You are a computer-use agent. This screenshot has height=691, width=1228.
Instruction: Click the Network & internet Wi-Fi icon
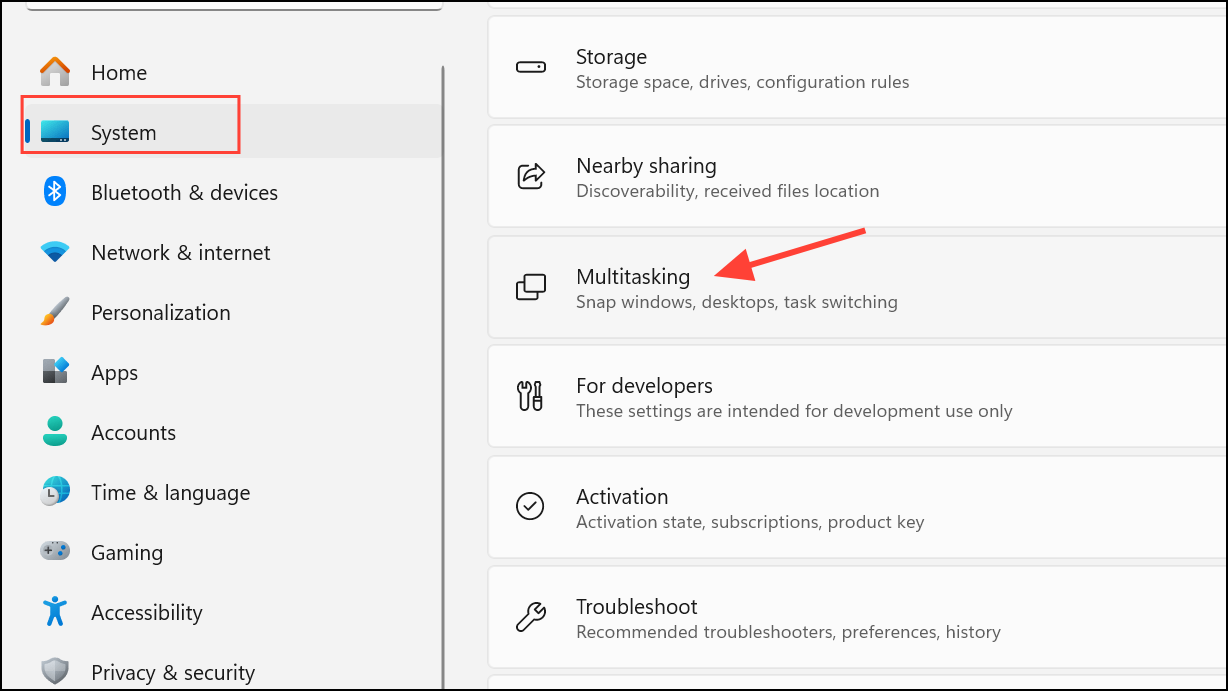tap(54, 252)
